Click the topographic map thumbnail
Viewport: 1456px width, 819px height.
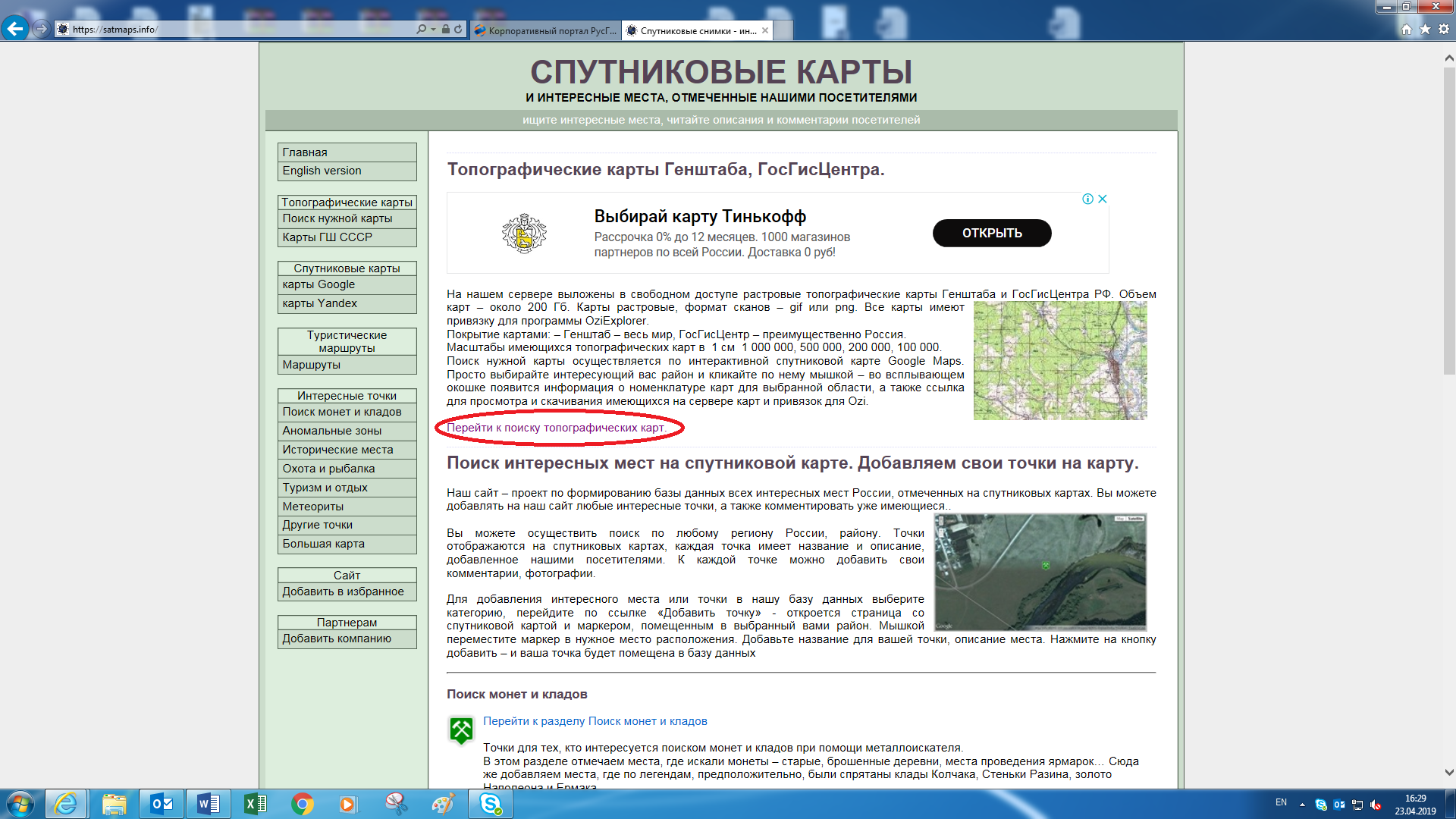click(x=1060, y=361)
